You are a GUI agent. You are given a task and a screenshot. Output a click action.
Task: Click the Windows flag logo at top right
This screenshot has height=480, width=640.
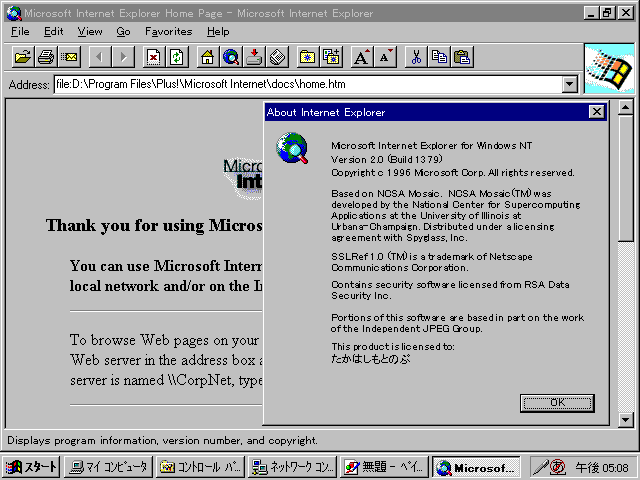tap(610, 69)
